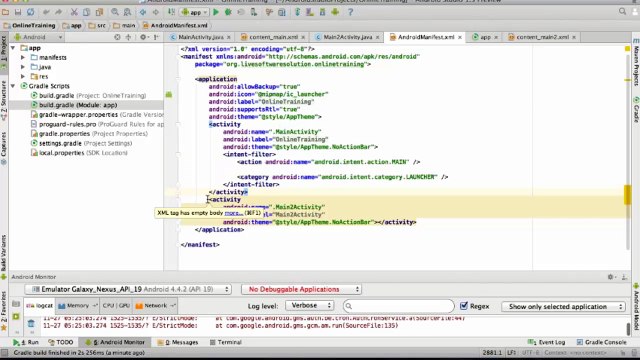Open the AVD Manager icon
Viewport: 640px width, 360px height.
click(x=310, y=12)
